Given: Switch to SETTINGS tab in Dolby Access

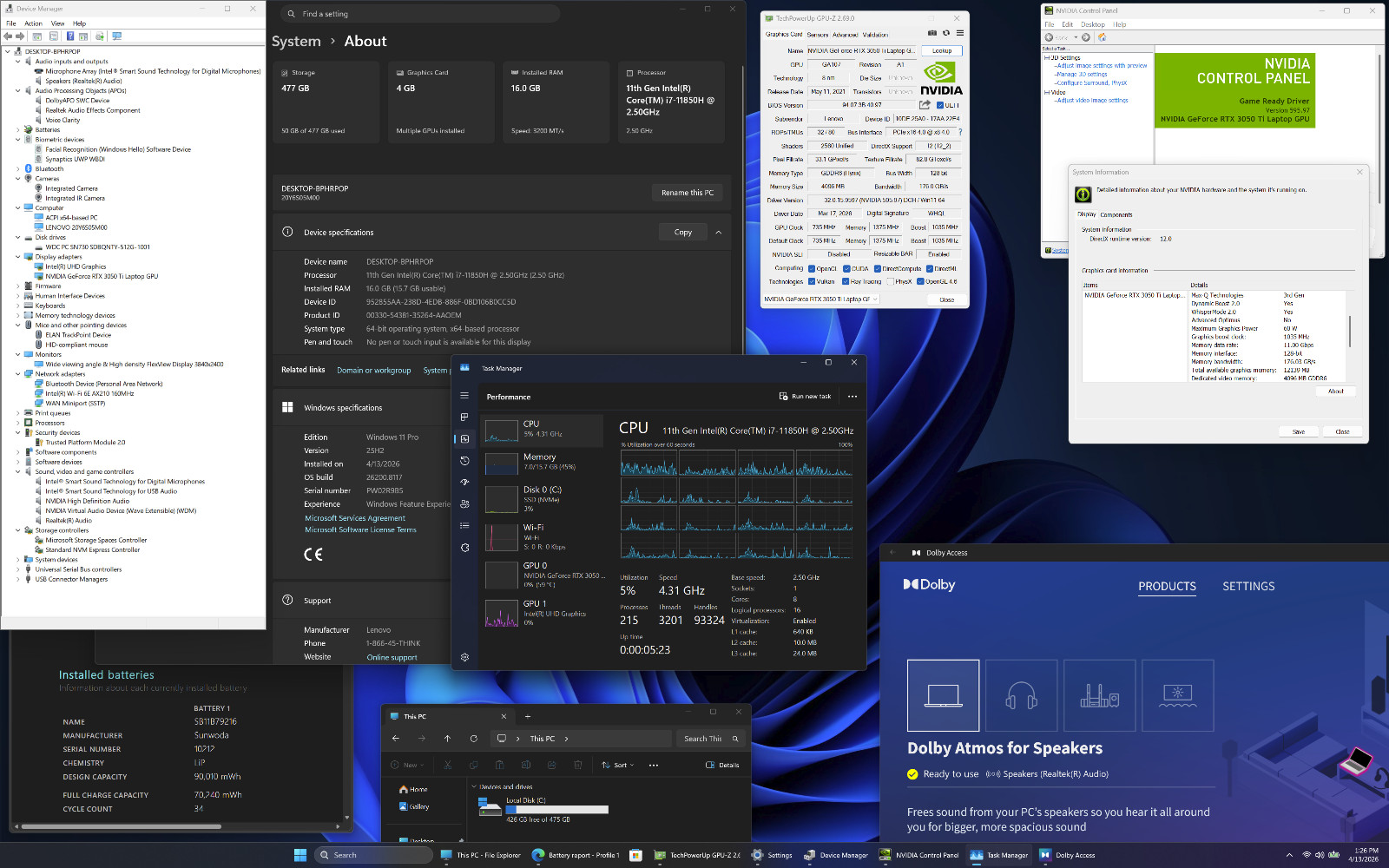Looking at the screenshot, I should point(1248,587).
